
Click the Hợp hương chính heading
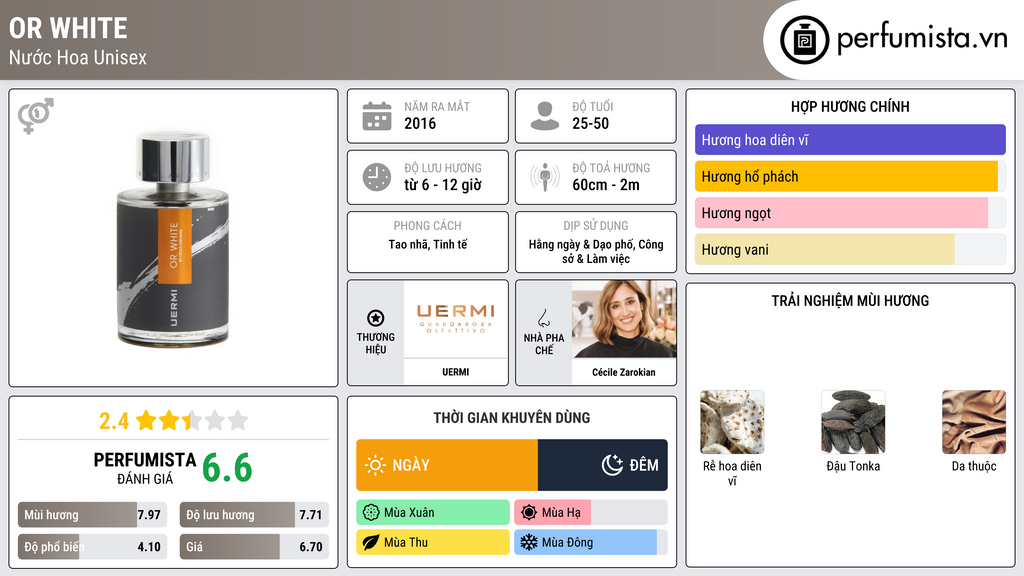pyautogui.click(x=850, y=106)
